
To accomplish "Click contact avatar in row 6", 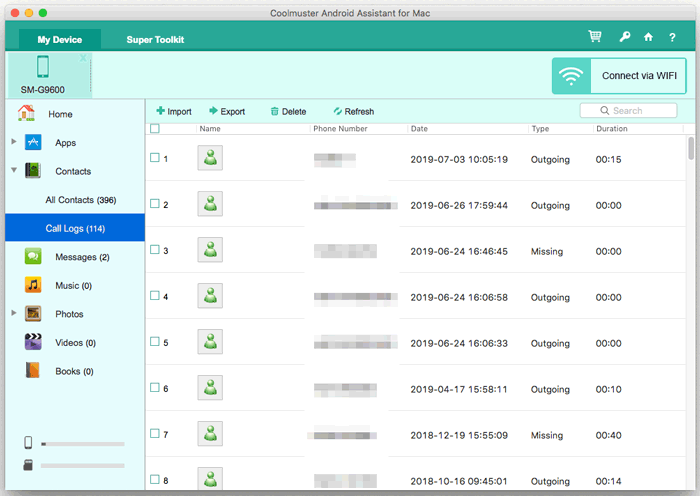I will (x=210, y=388).
